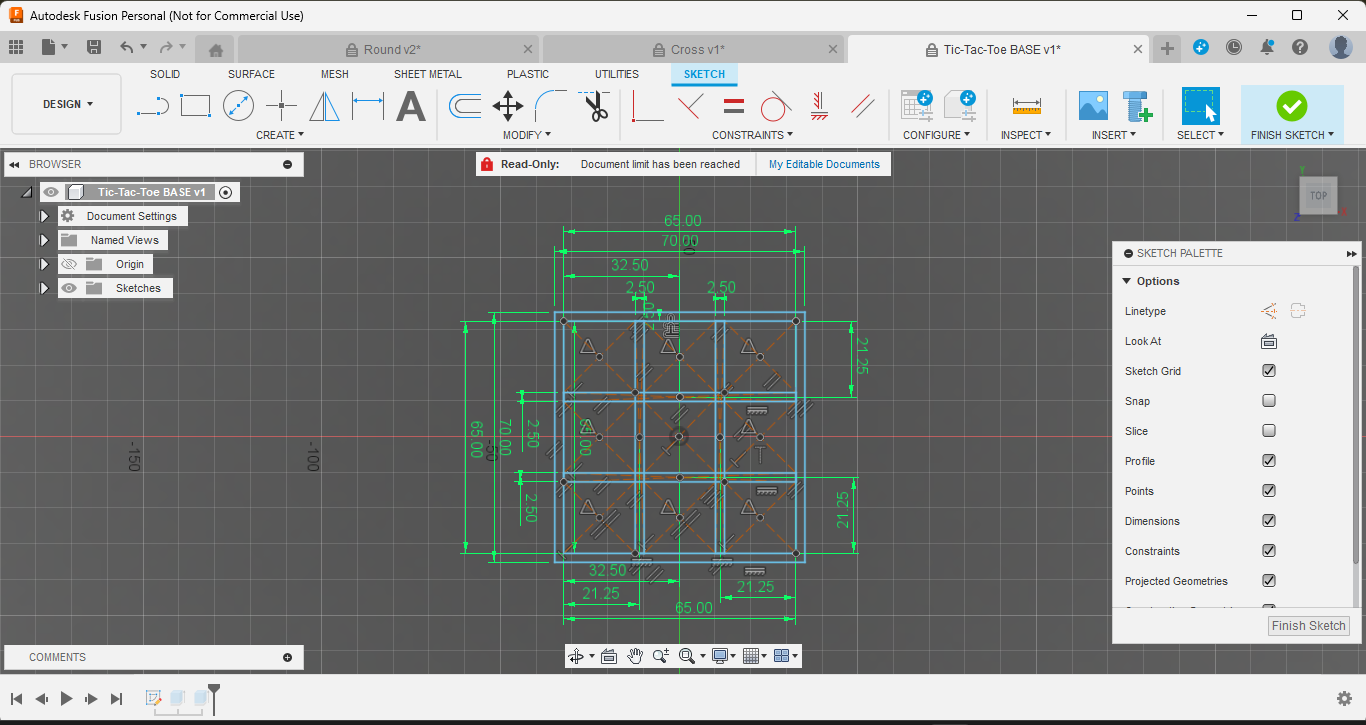Click the Save icon
The image size is (1366, 725).
[x=94, y=47]
